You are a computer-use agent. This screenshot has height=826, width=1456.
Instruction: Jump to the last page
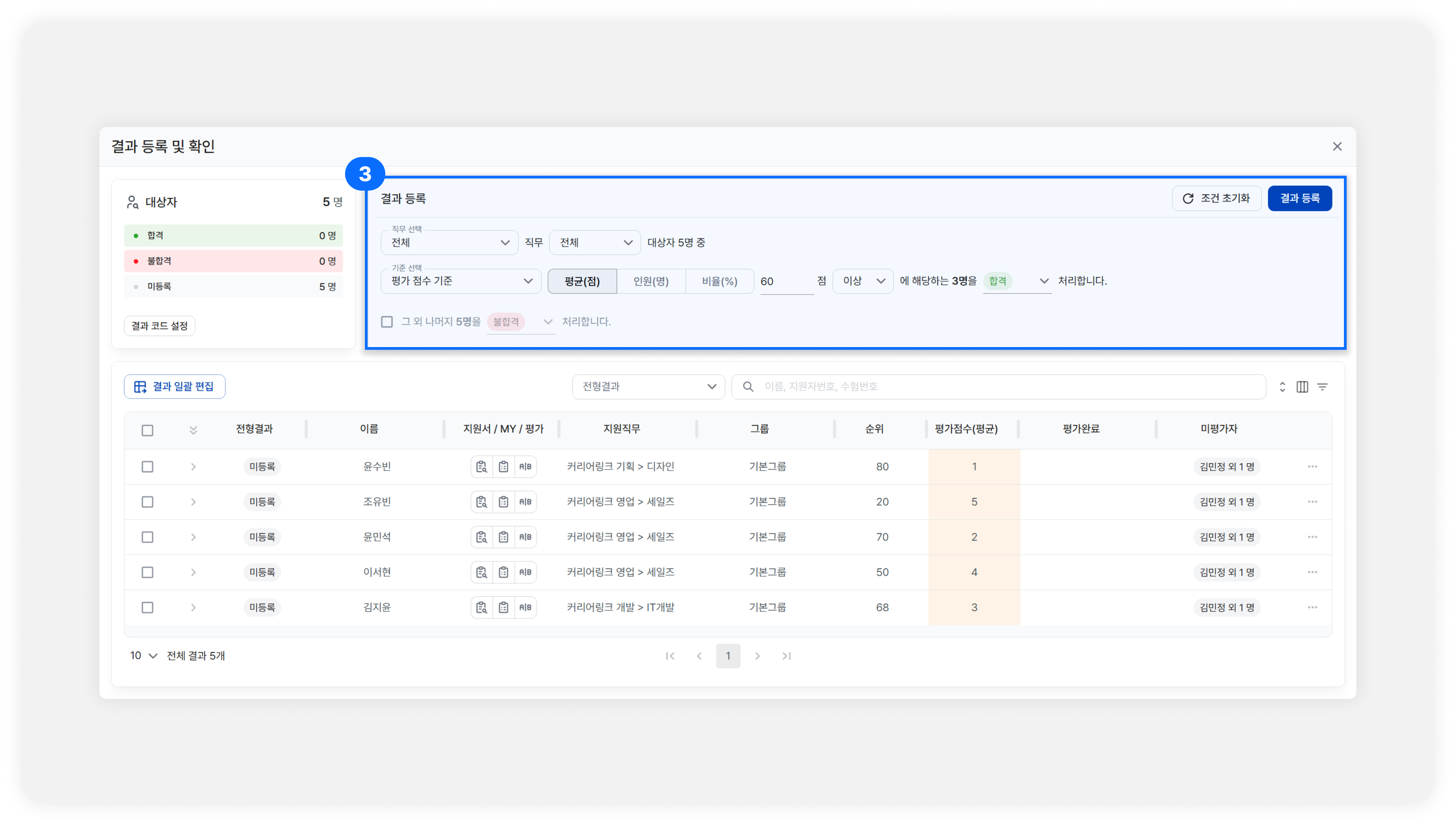pyautogui.click(x=786, y=656)
